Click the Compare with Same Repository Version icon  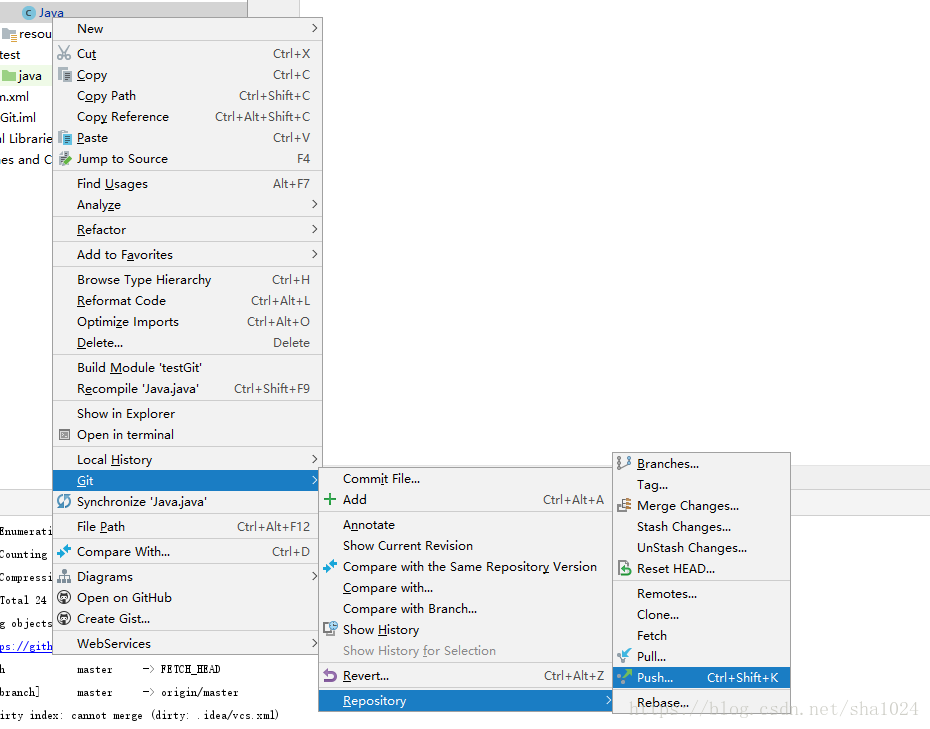330,566
